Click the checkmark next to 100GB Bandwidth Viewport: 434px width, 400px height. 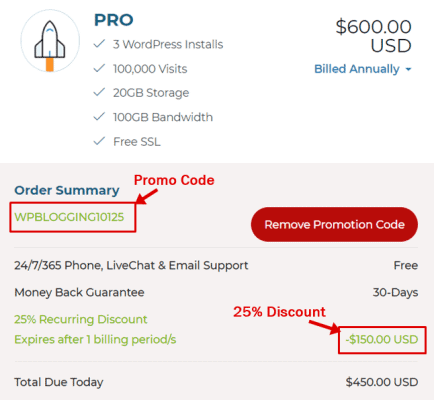(x=99, y=117)
